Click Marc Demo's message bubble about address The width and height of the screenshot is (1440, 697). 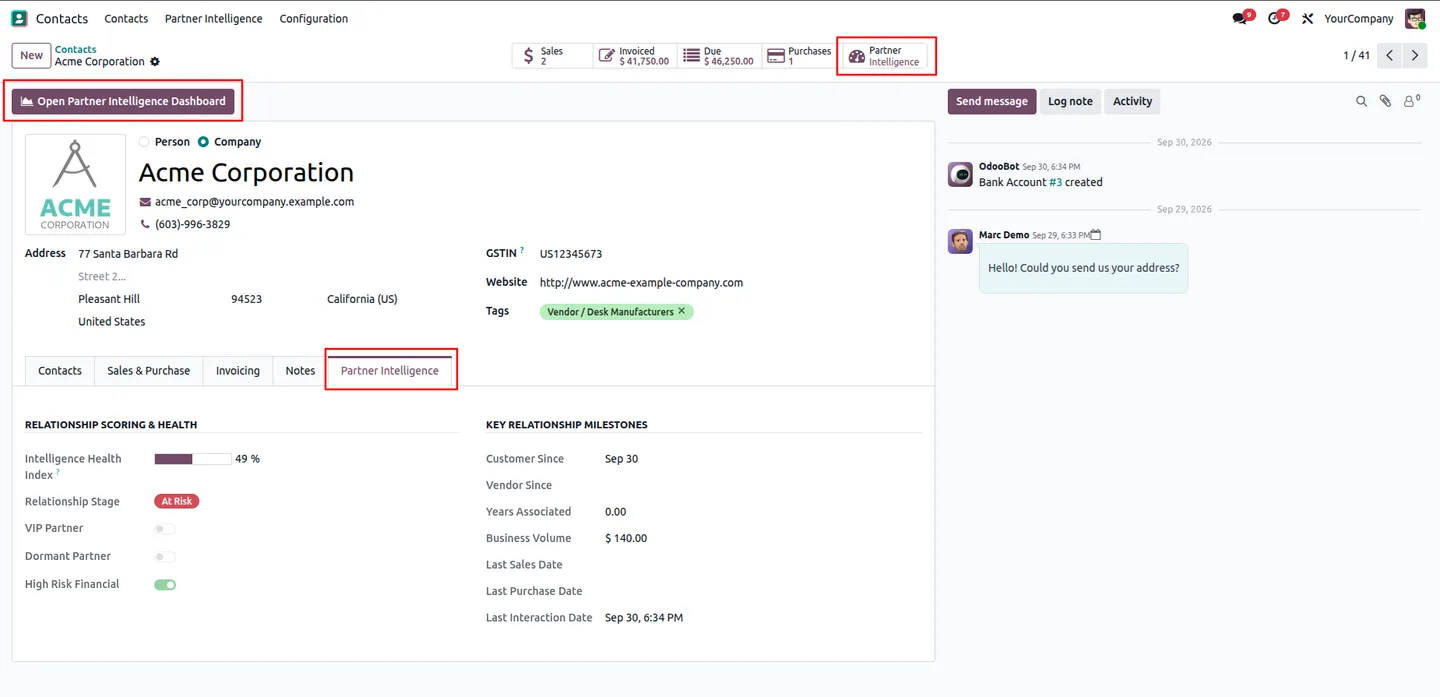1084,268
